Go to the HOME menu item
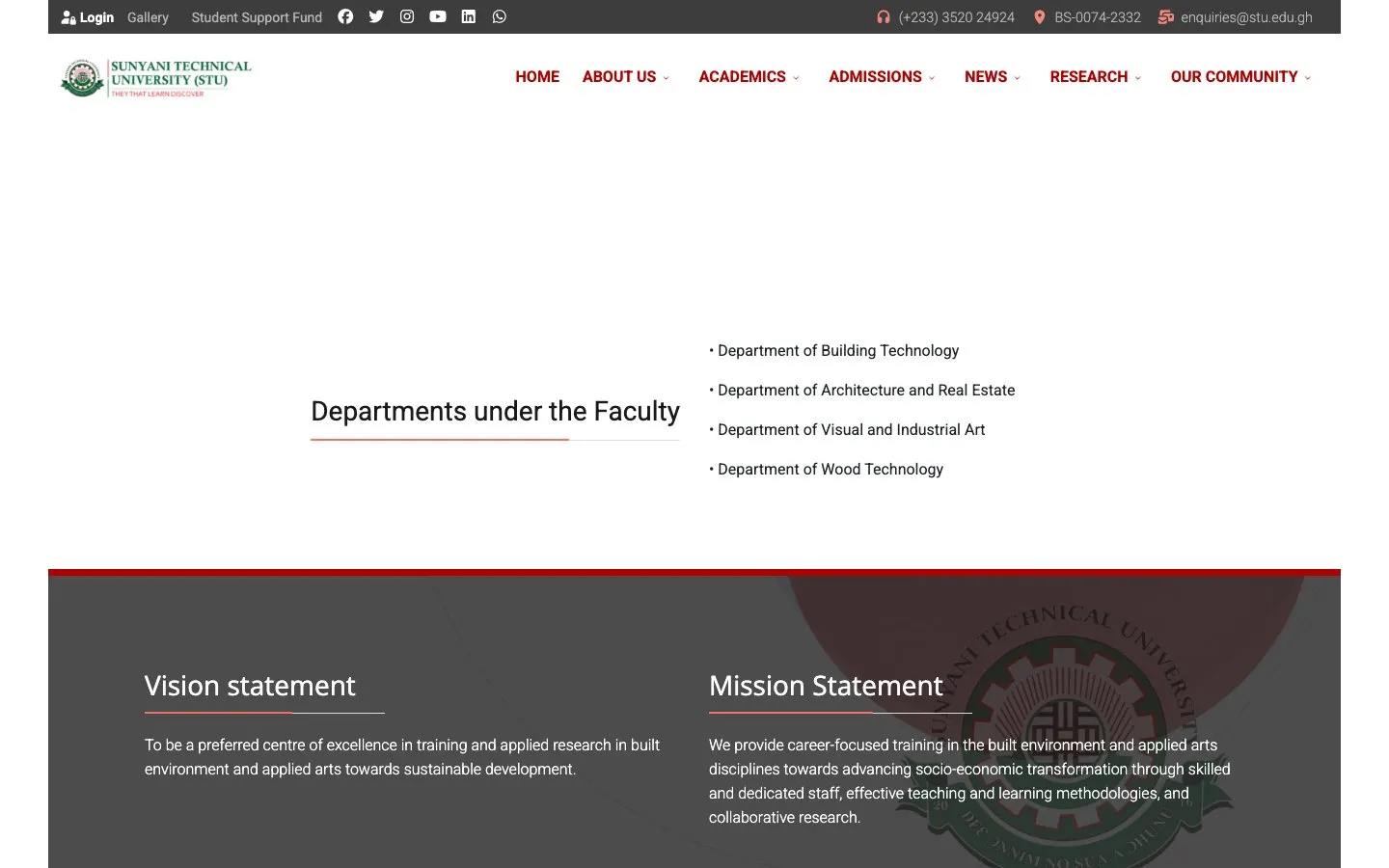Screen dimensions: 1389x868 pos(537,77)
